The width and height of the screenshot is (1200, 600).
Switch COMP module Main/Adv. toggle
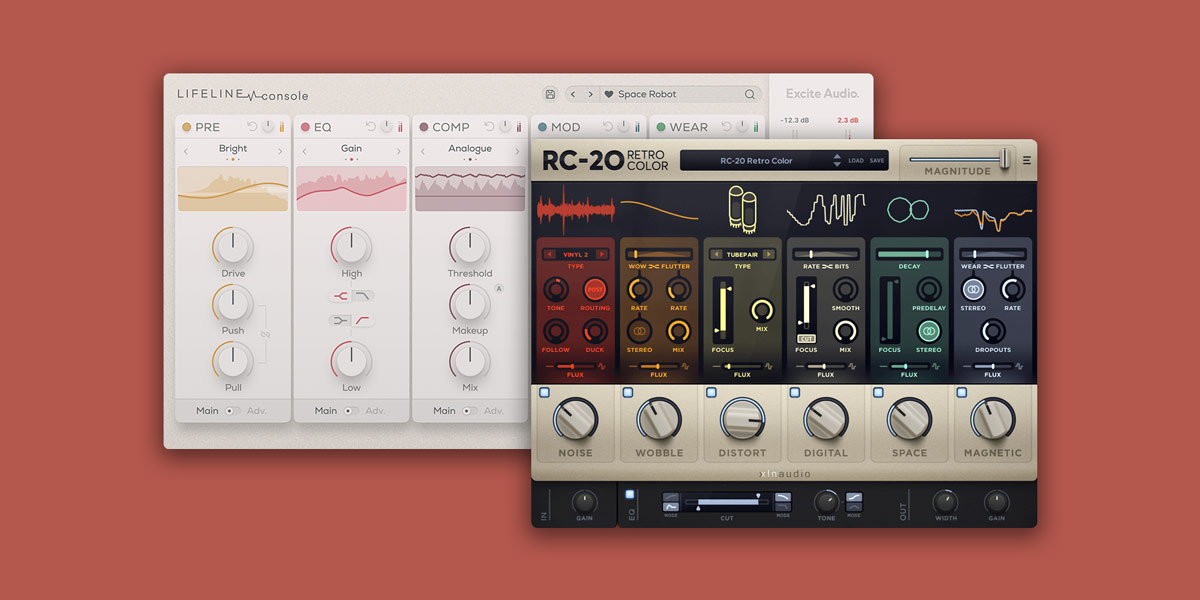470,411
